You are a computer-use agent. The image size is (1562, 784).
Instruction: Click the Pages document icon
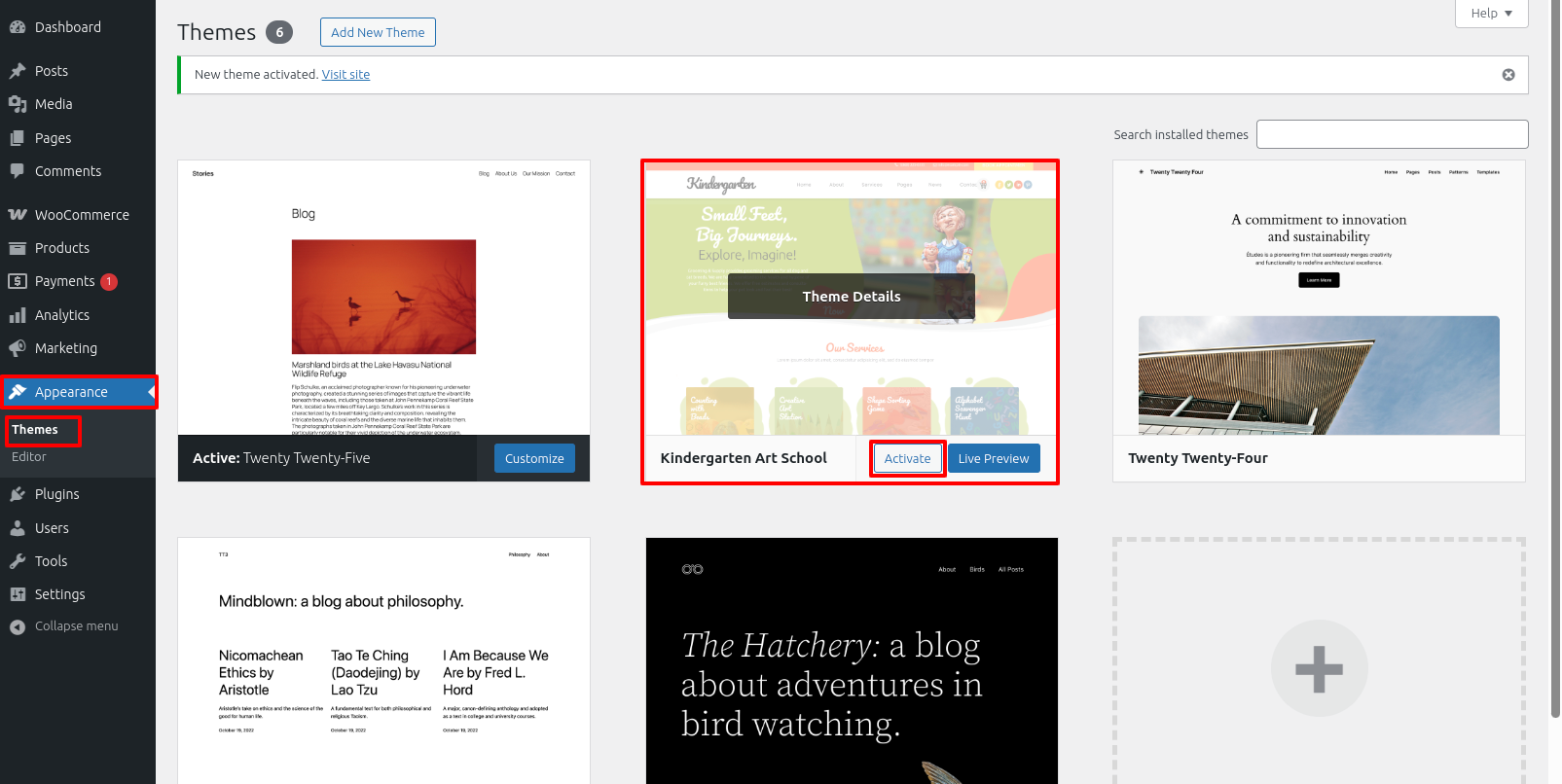[x=18, y=138]
